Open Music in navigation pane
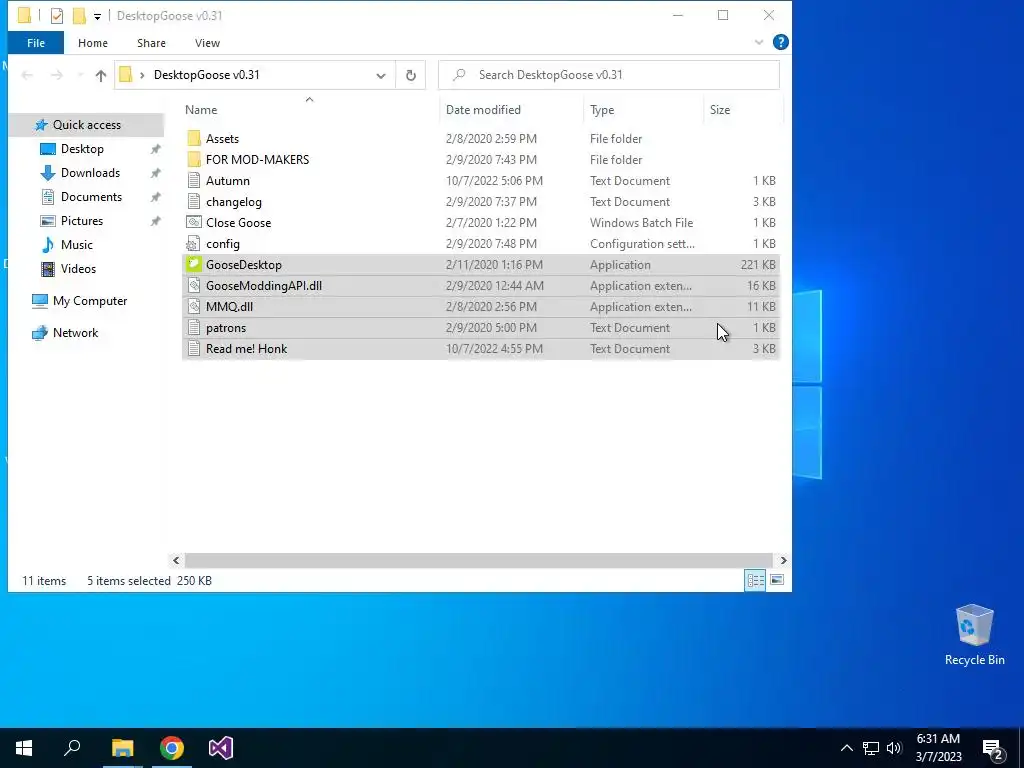Image resolution: width=1024 pixels, height=768 pixels. [x=76, y=245]
